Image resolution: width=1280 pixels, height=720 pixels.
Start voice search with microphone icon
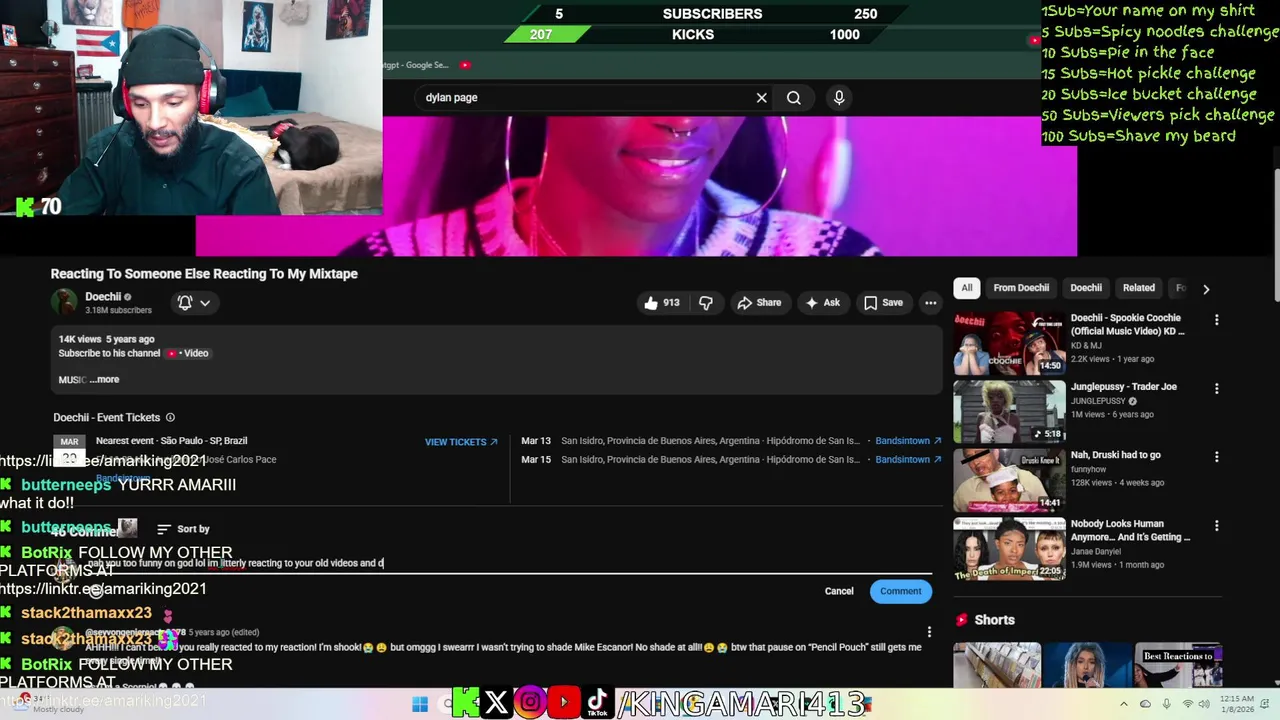click(x=839, y=97)
